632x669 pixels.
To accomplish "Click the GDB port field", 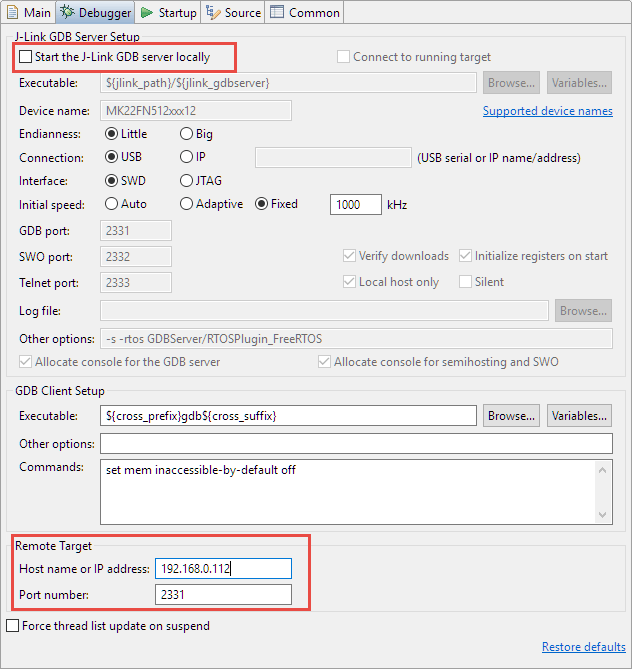I will tap(136, 231).
